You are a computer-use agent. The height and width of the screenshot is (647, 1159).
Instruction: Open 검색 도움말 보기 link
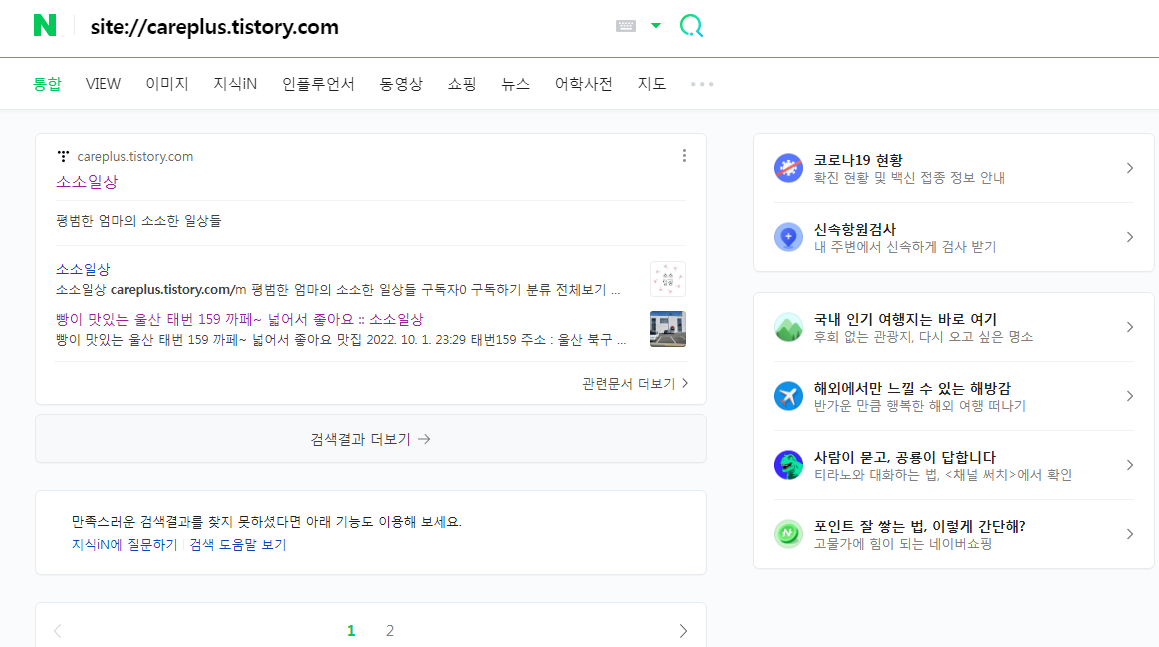pos(237,544)
